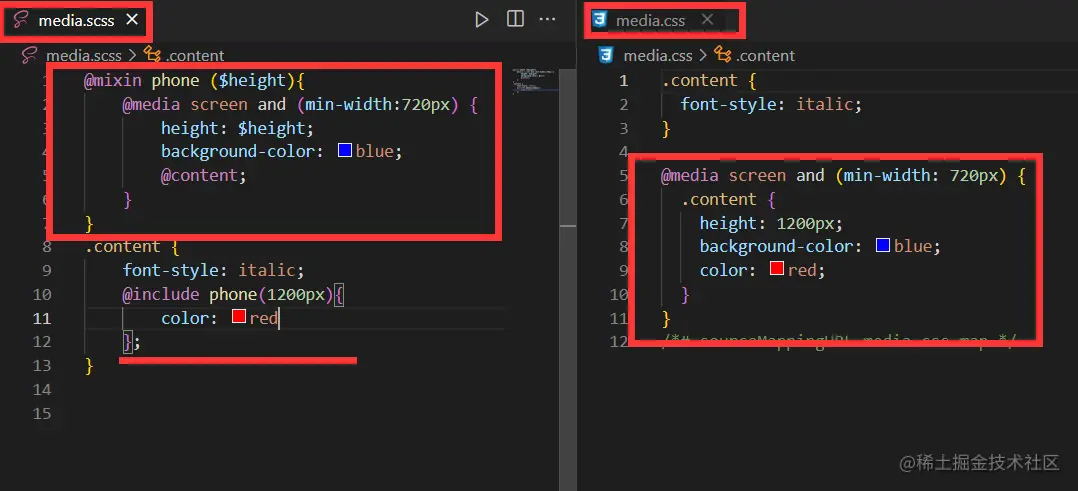
Task: Click line number 1 in media.css
Action: pos(624,81)
